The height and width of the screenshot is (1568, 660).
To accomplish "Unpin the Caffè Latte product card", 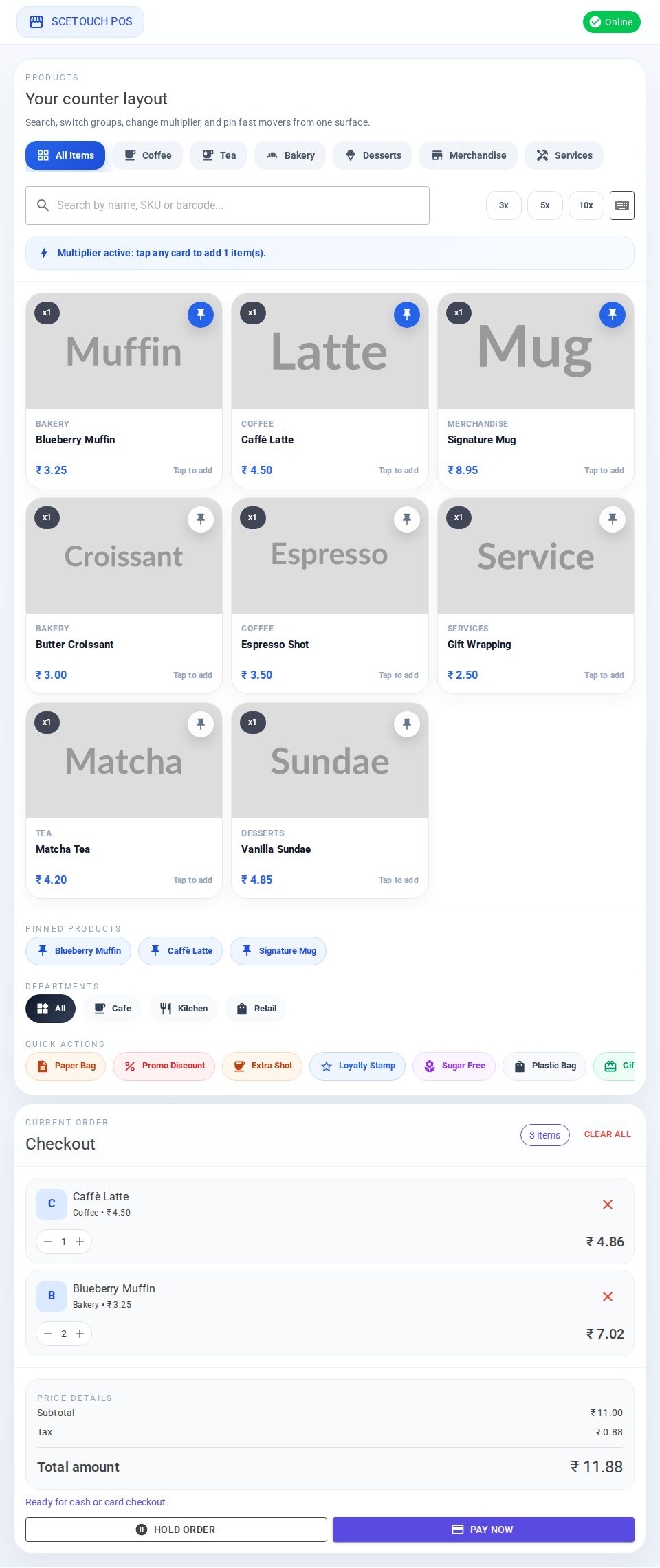I will coord(406,314).
